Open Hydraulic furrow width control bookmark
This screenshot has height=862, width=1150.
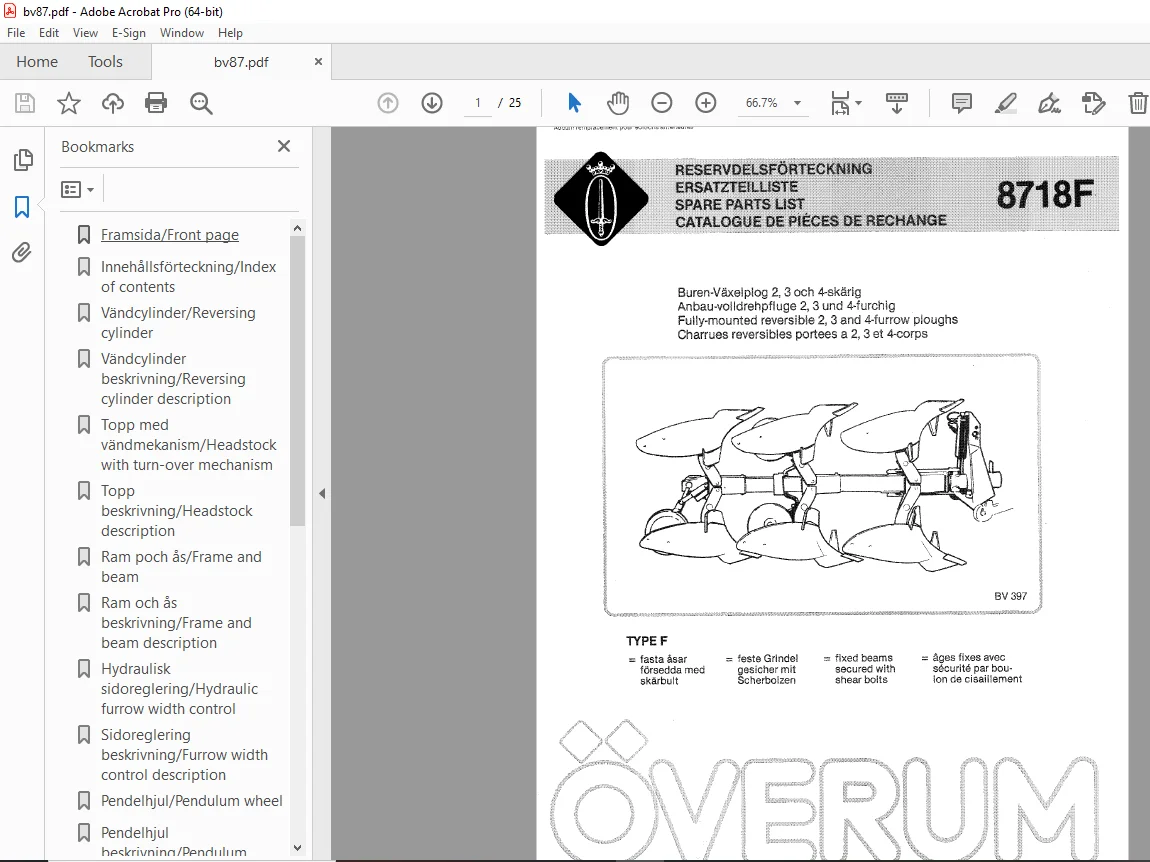coord(180,689)
